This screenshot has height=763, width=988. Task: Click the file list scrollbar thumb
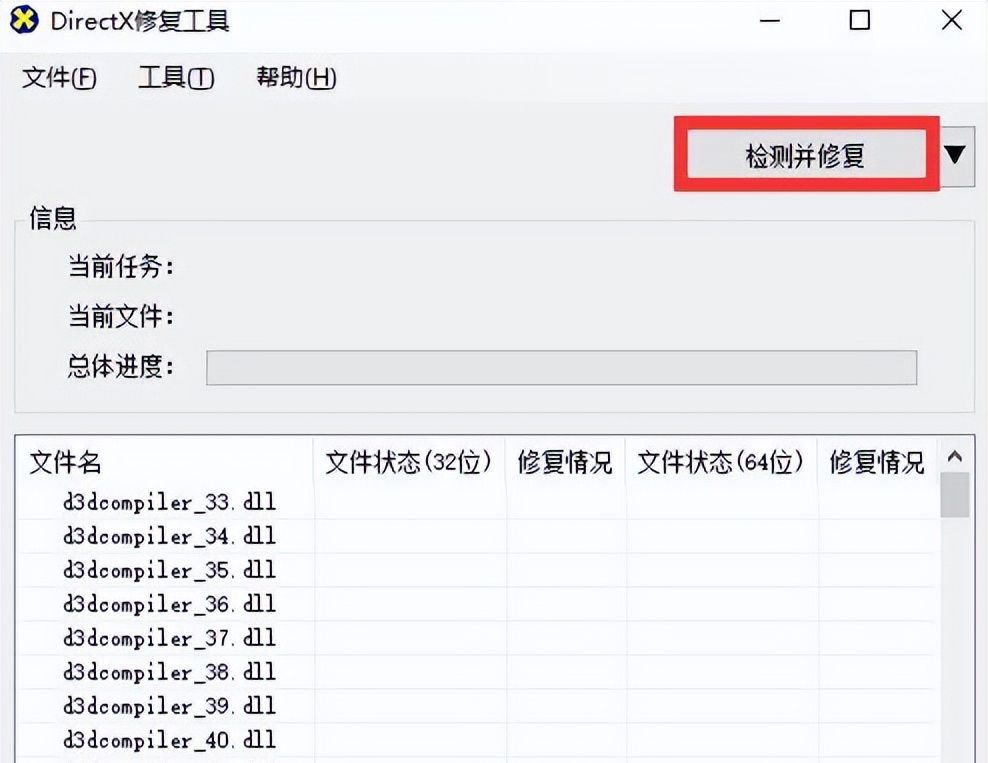[x=955, y=495]
